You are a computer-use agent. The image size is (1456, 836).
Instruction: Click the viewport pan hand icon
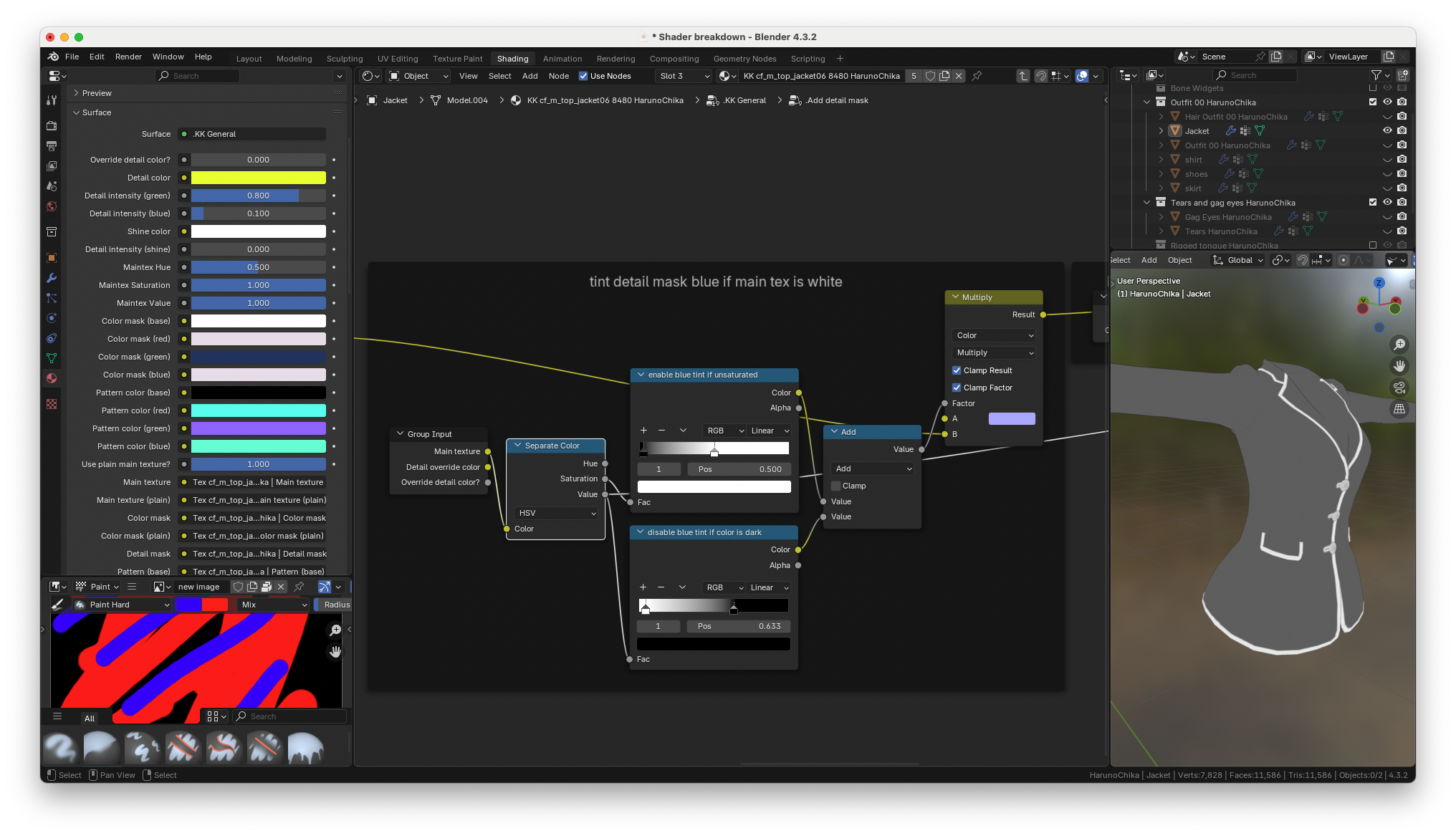(x=1399, y=366)
